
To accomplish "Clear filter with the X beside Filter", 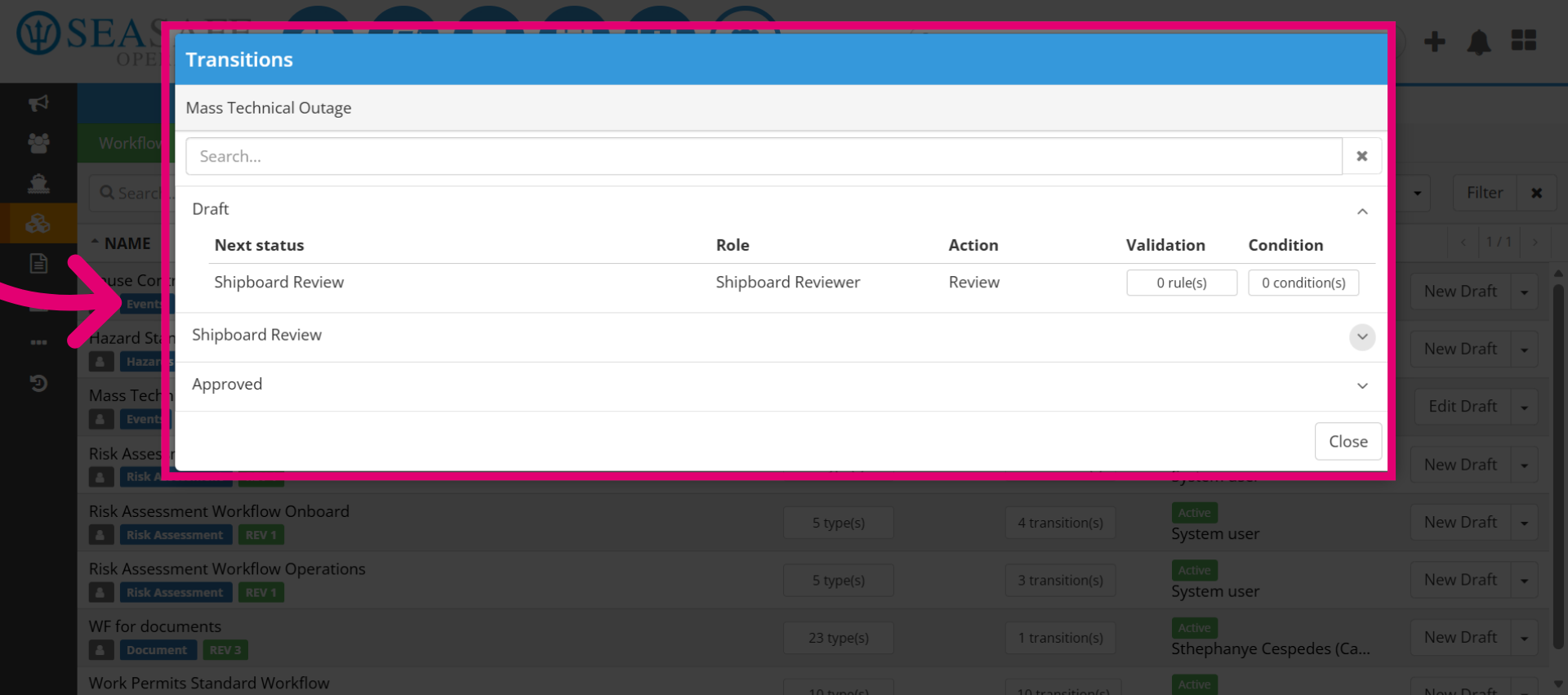I will point(1536,193).
